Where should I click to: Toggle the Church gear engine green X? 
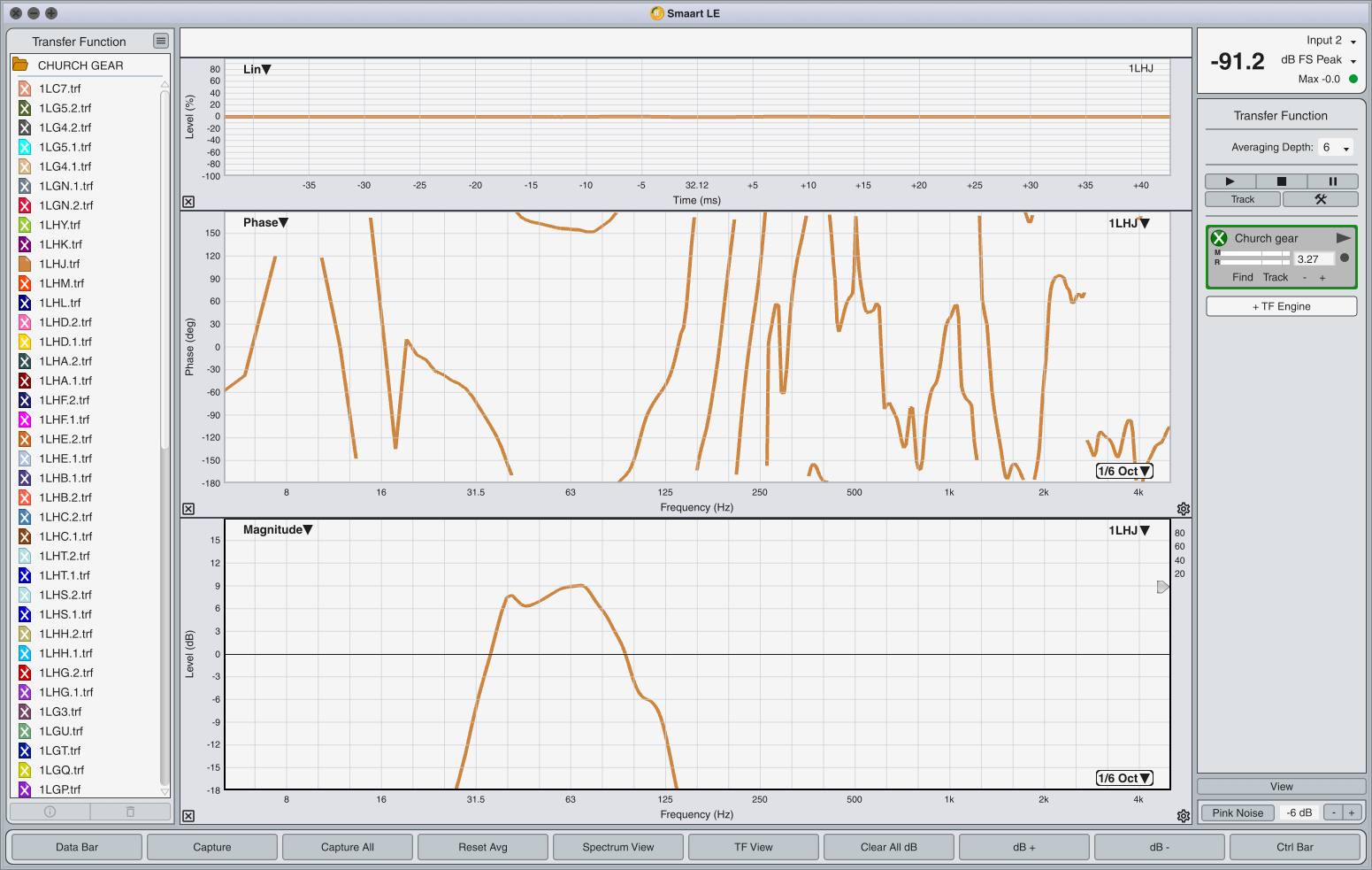click(1219, 238)
